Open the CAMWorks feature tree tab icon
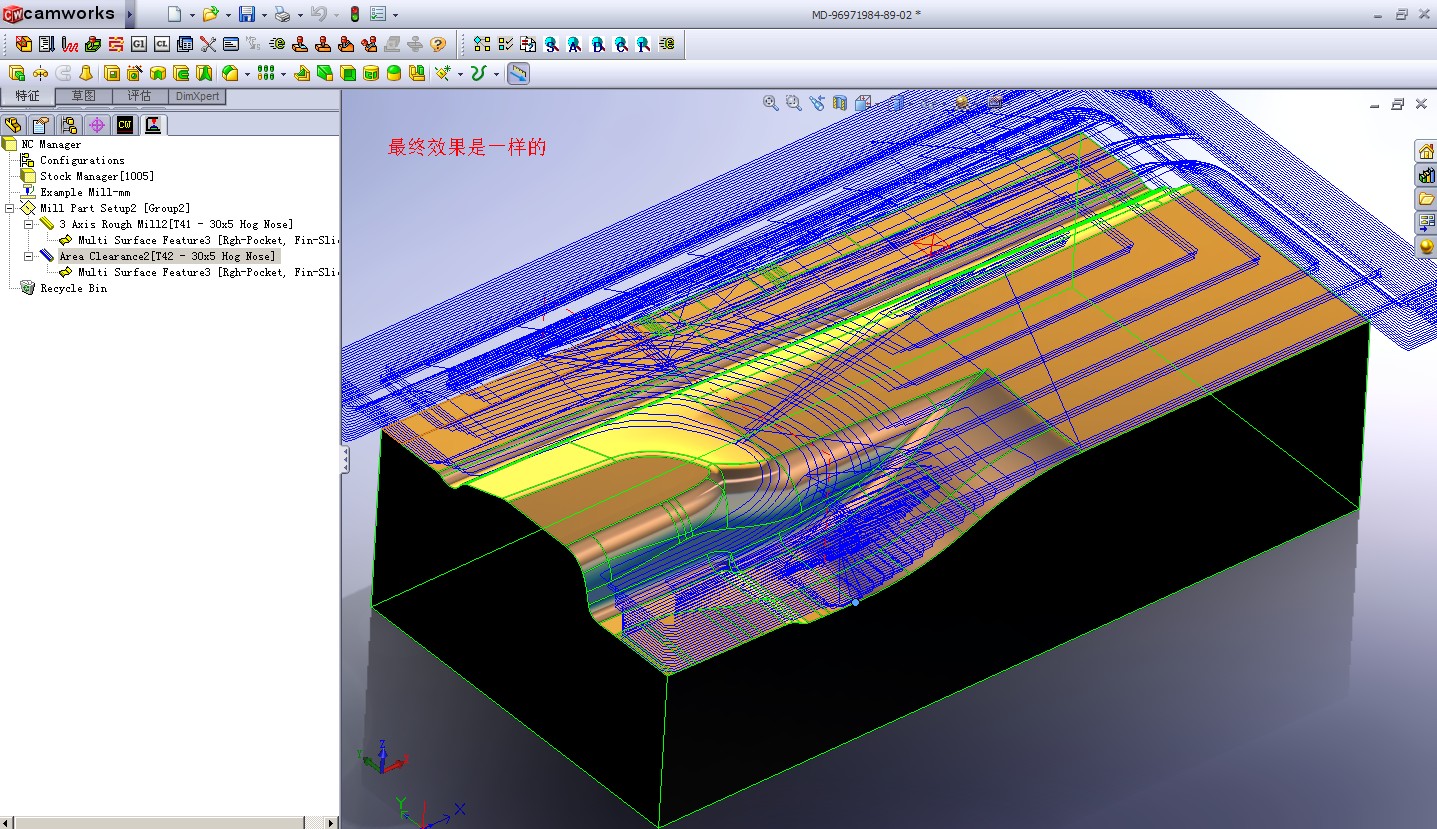 point(125,125)
